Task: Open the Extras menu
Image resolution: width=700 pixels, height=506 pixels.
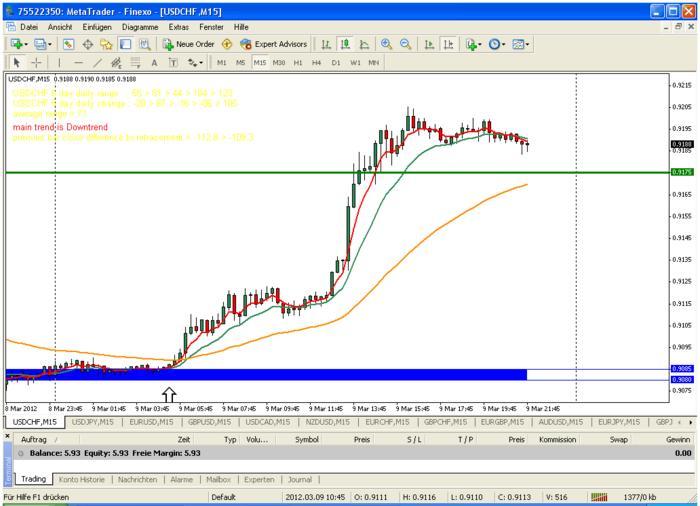Action: click(x=179, y=27)
